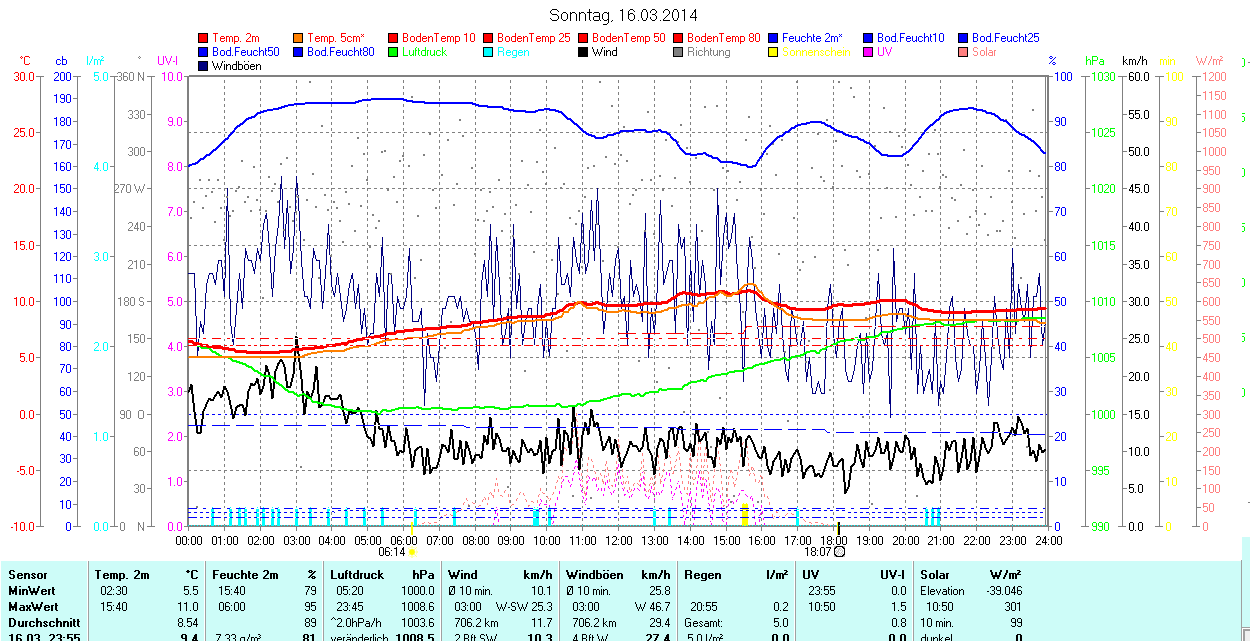Click the 12:00 time axis label

coord(619,540)
